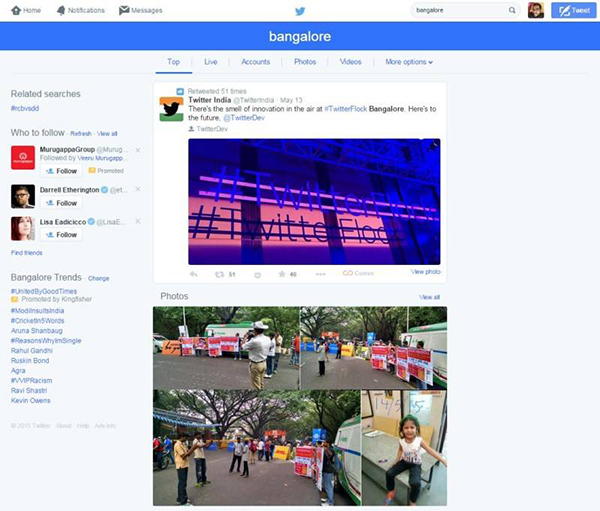The width and height of the screenshot is (600, 511).
Task: Switch to the Accounts tab
Action: (x=256, y=62)
